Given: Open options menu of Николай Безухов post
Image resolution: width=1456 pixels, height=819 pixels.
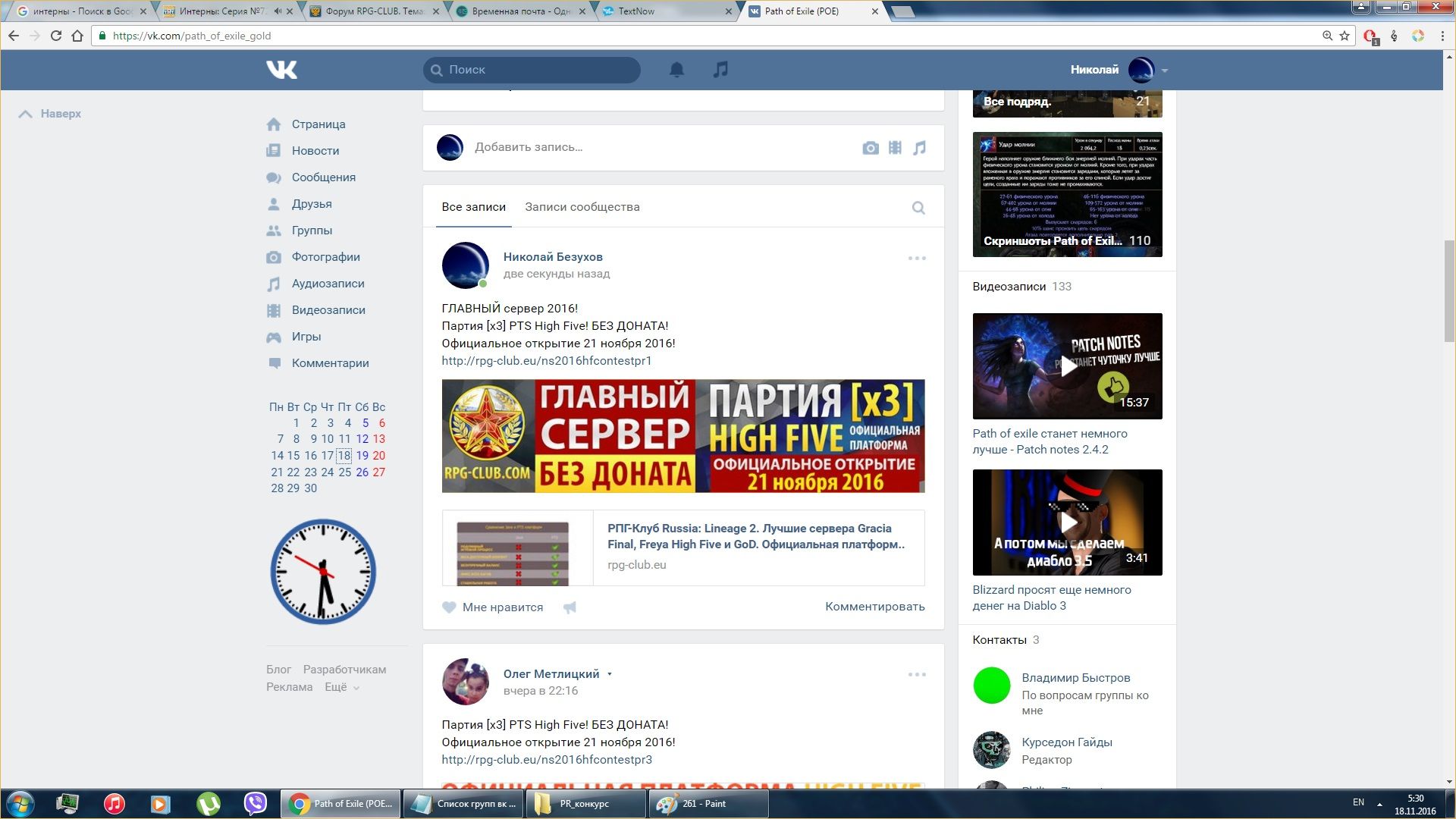Looking at the screenshot, I should tap(917, 259).
